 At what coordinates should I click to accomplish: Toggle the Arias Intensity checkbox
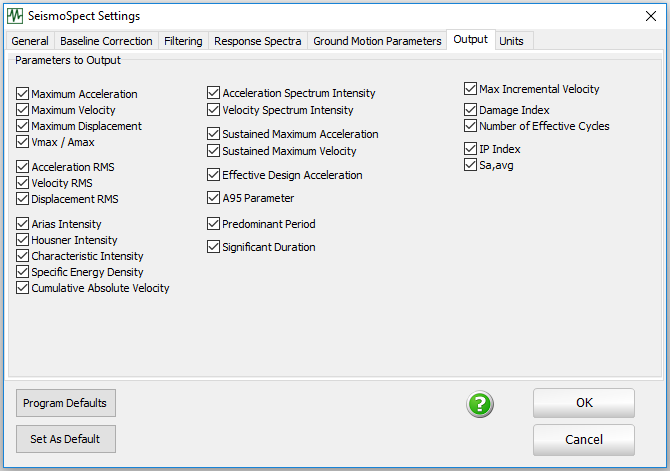(23, 224)
